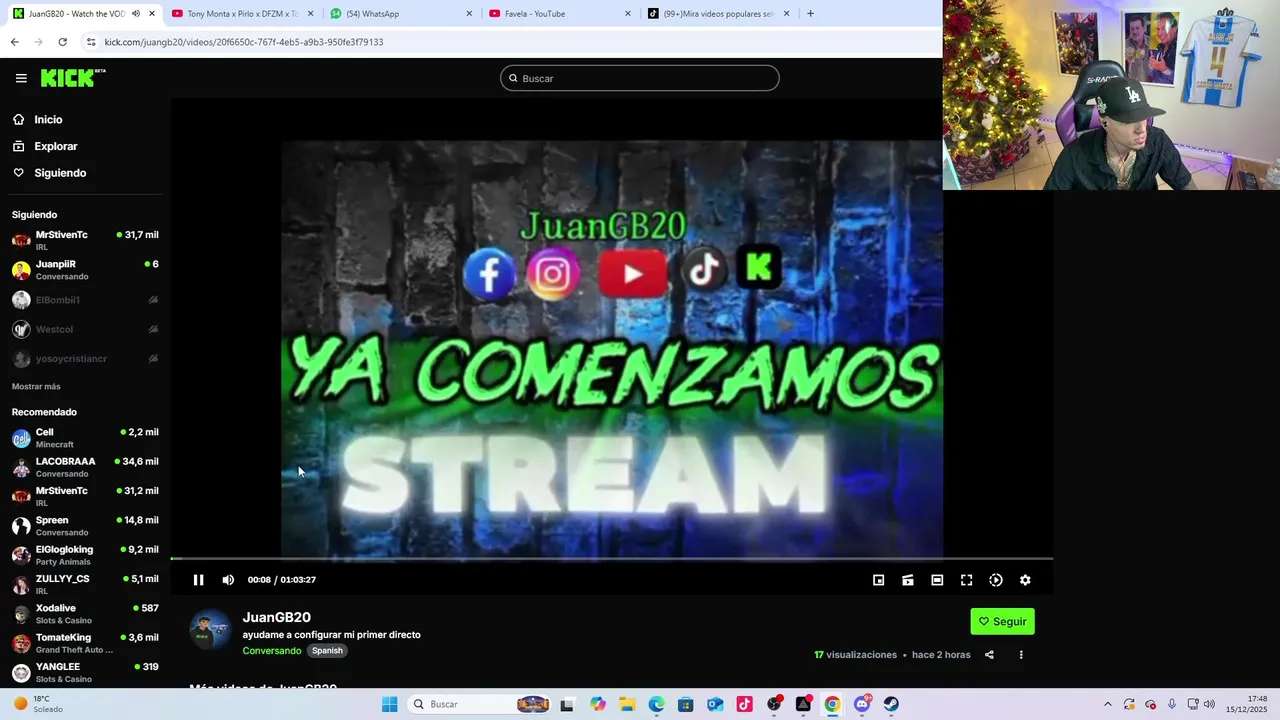The height and width of the screenshot is (720, 1280).
Task: Click the Spanish language tag
Action: click(x=327, y=651)
